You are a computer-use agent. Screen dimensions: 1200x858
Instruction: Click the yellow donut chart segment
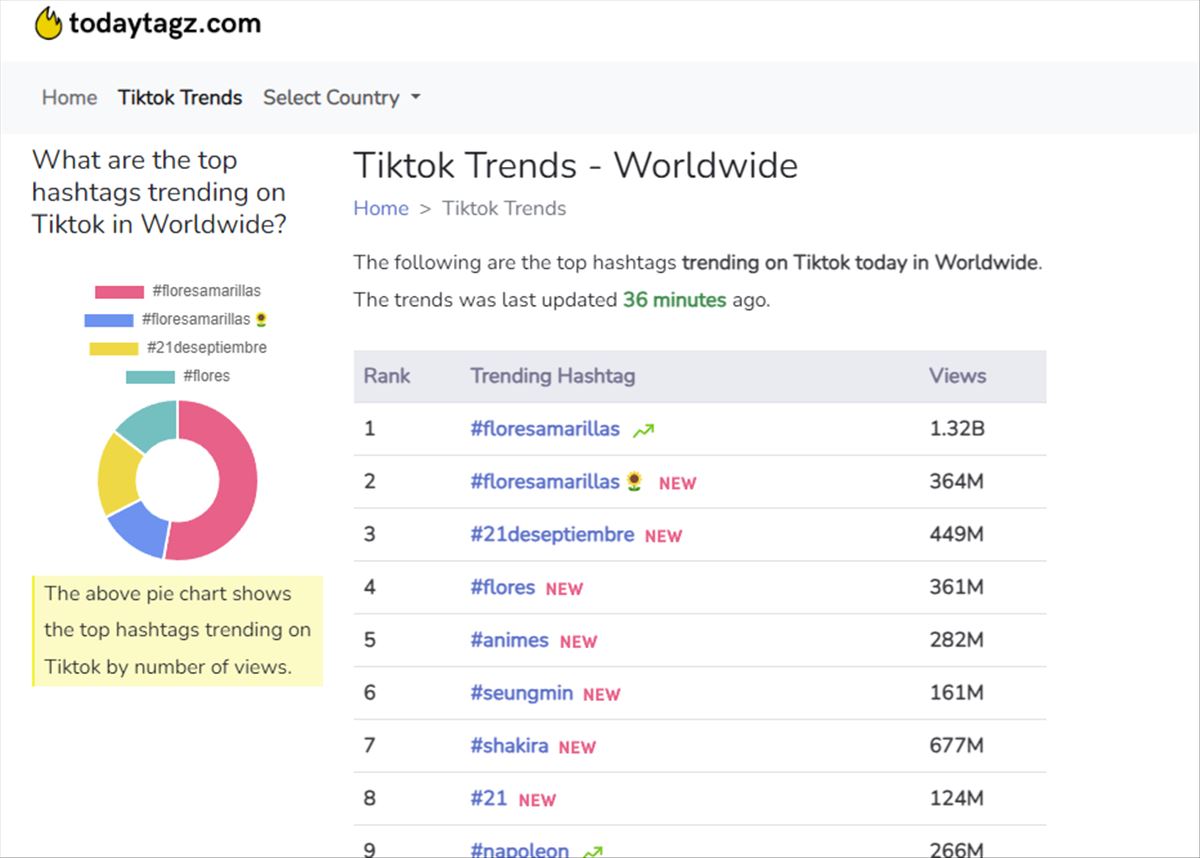118,474
